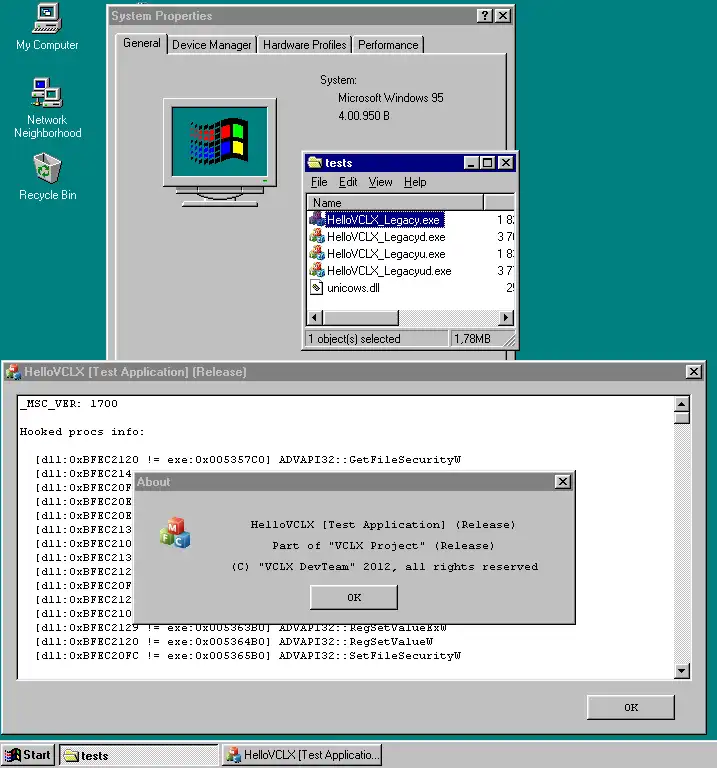
Task: Click the tests window scroll right arrow
Action: (x=506, y=318)
